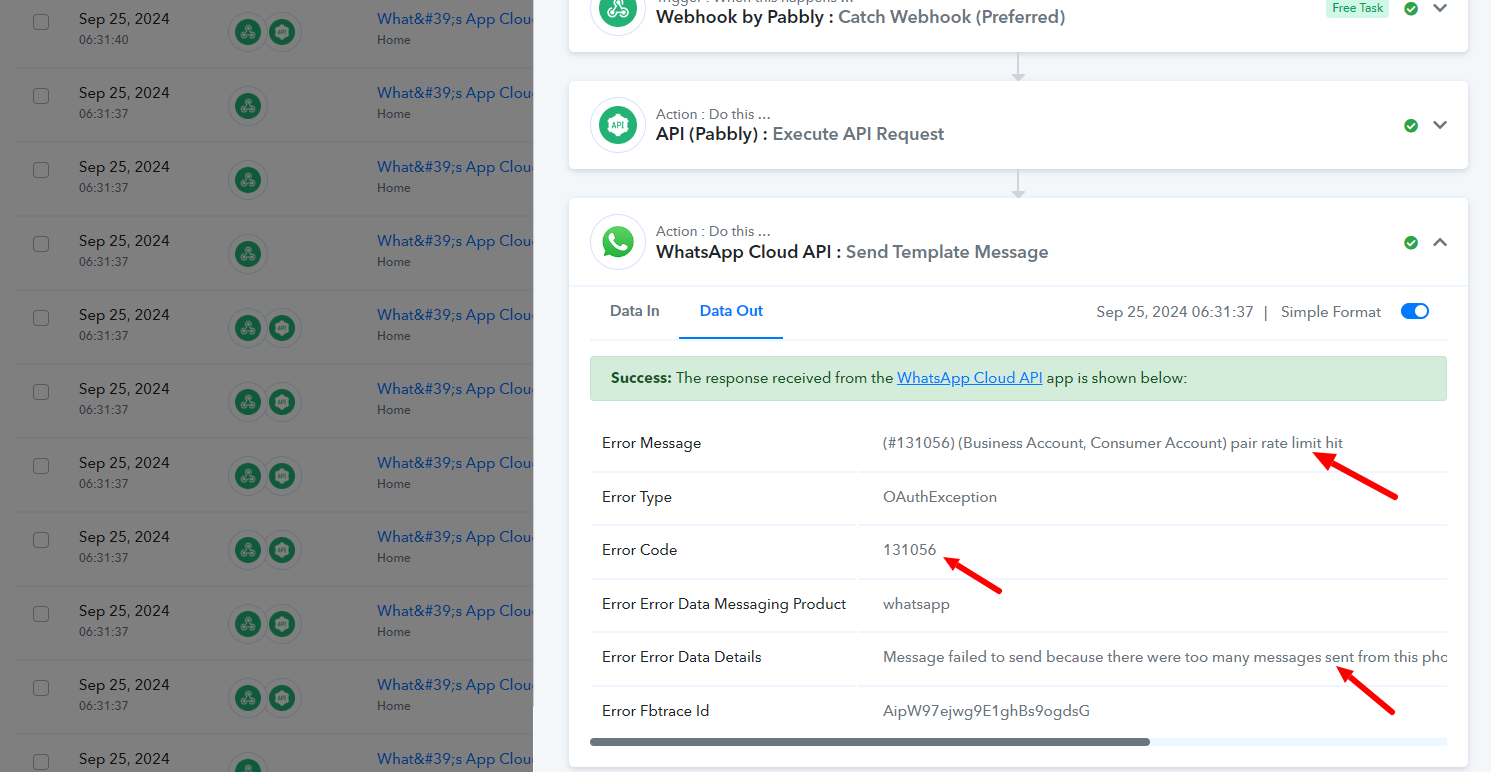
Task: Click green status check on Webhook by Pabbly step
Action: (1411, 8)
